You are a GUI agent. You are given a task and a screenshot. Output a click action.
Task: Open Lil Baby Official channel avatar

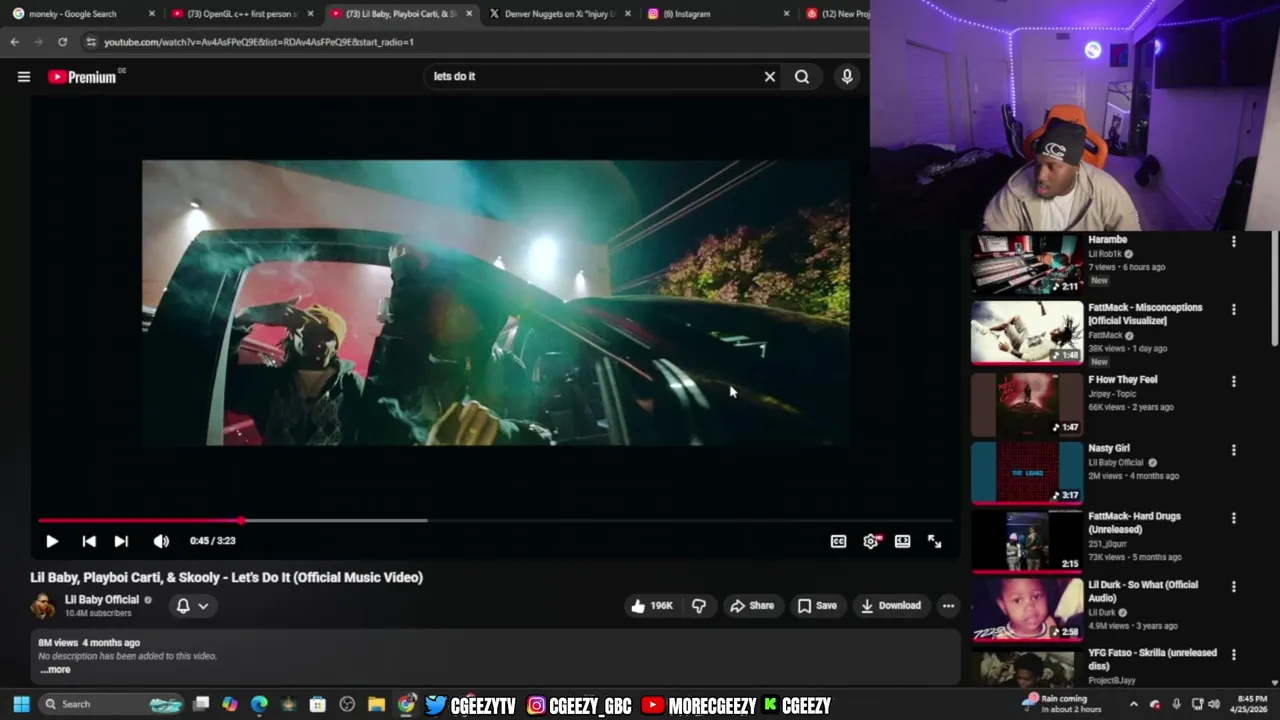pos(43,606)
